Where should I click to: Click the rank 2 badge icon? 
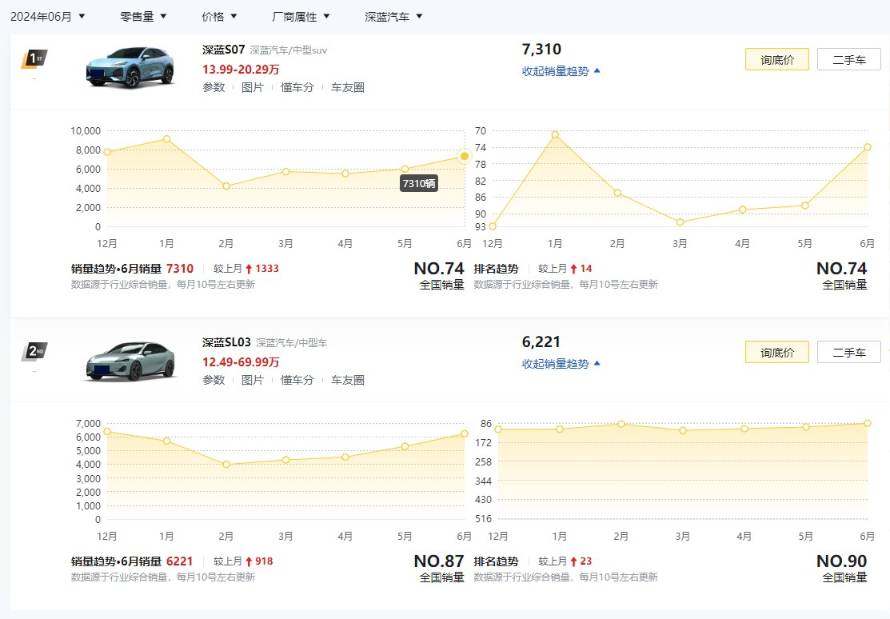35,351
